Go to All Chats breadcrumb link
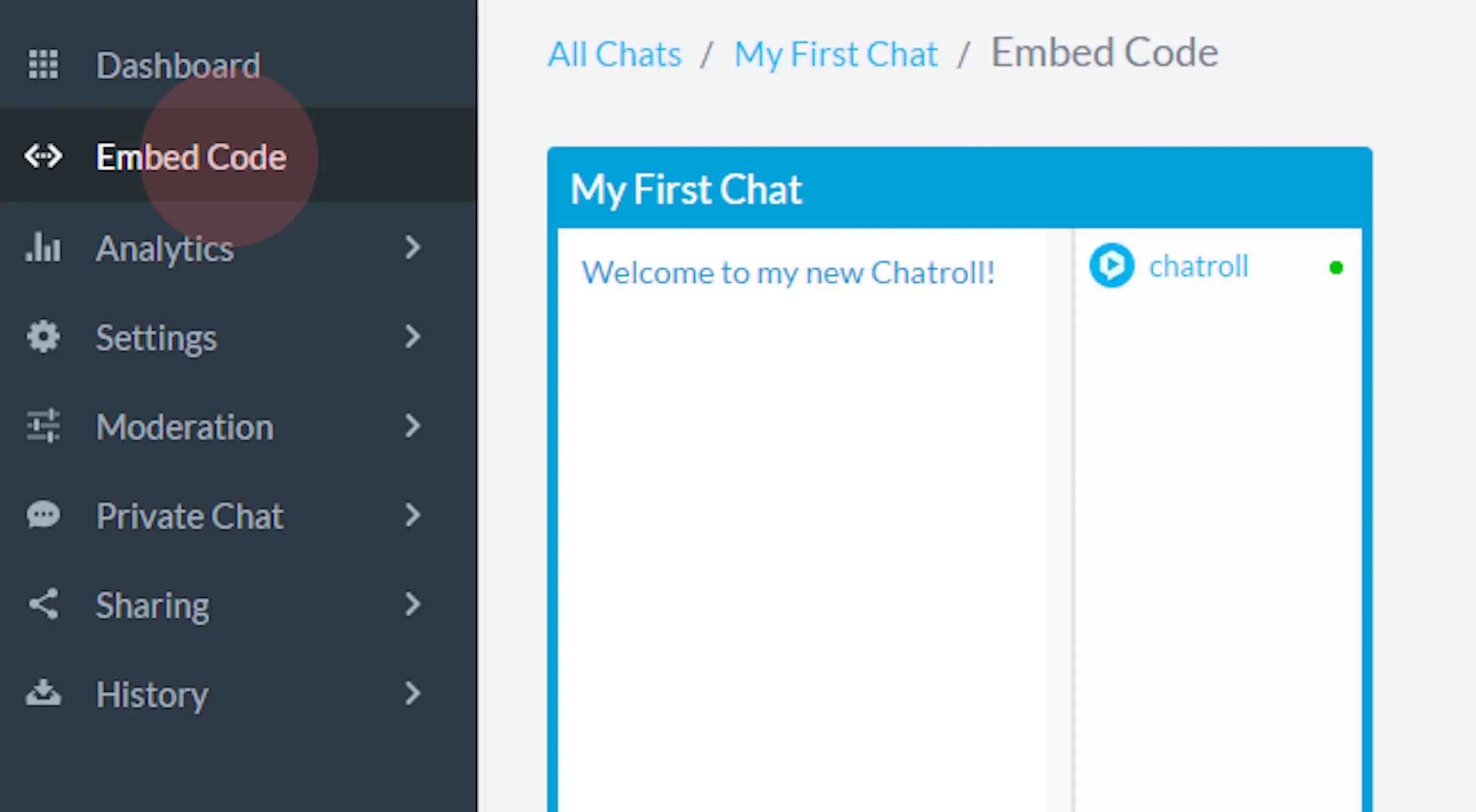Viewport: 1476px width, 812px height. 614,55
